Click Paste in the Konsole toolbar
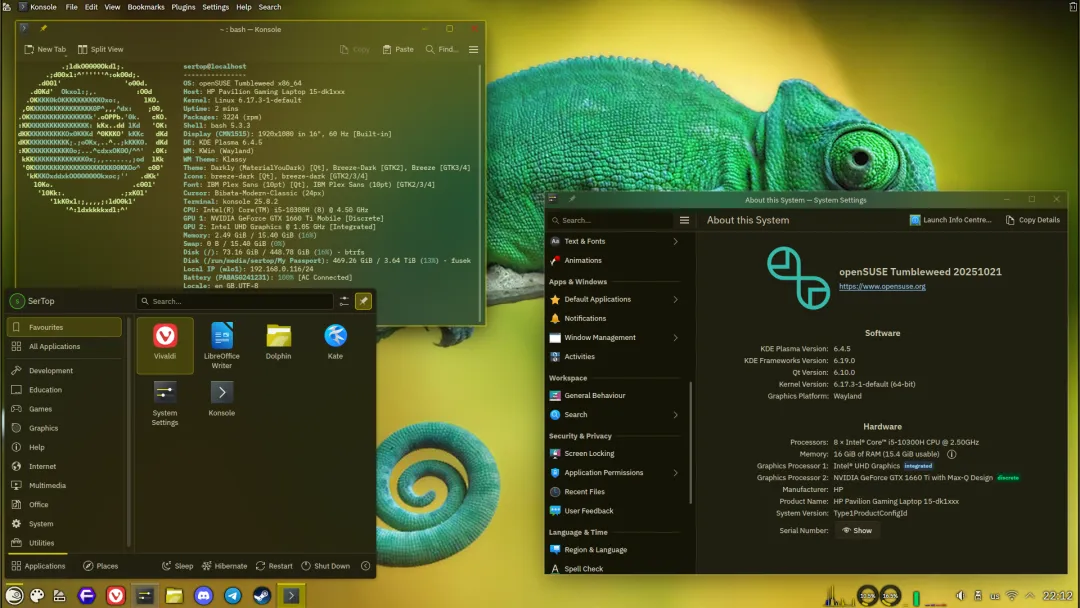Image resolution: width=1080 pixels, height=608 pixels. (398, 50)
